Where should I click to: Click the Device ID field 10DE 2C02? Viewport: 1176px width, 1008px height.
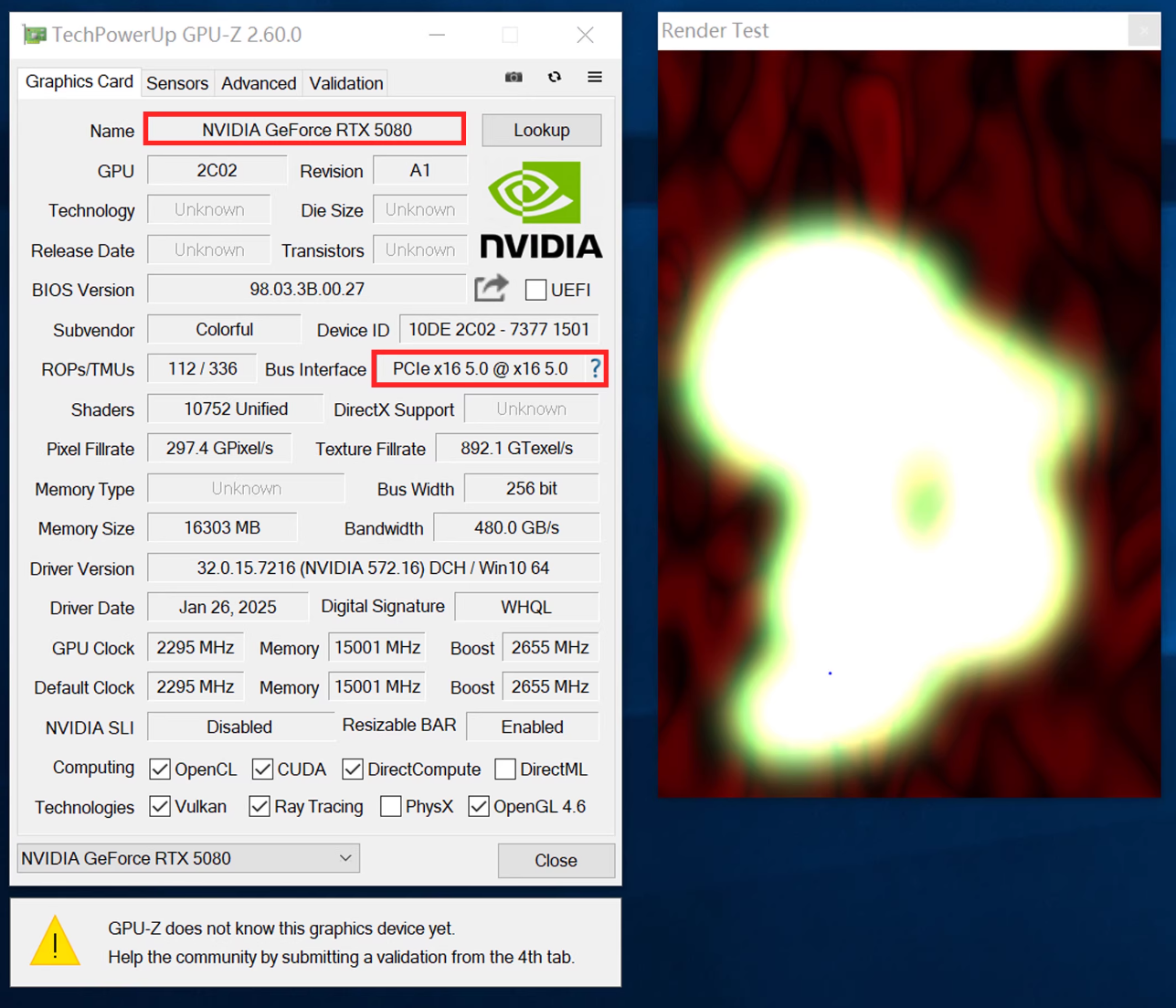[499, 330]
